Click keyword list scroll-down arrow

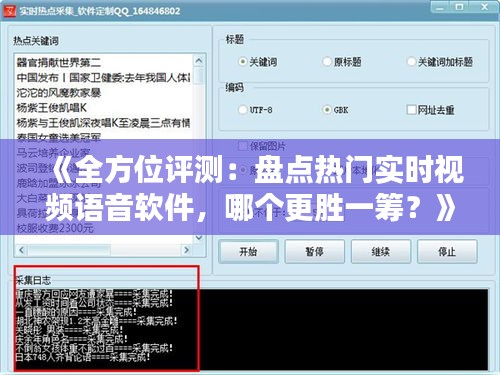[x=199, y=238]
